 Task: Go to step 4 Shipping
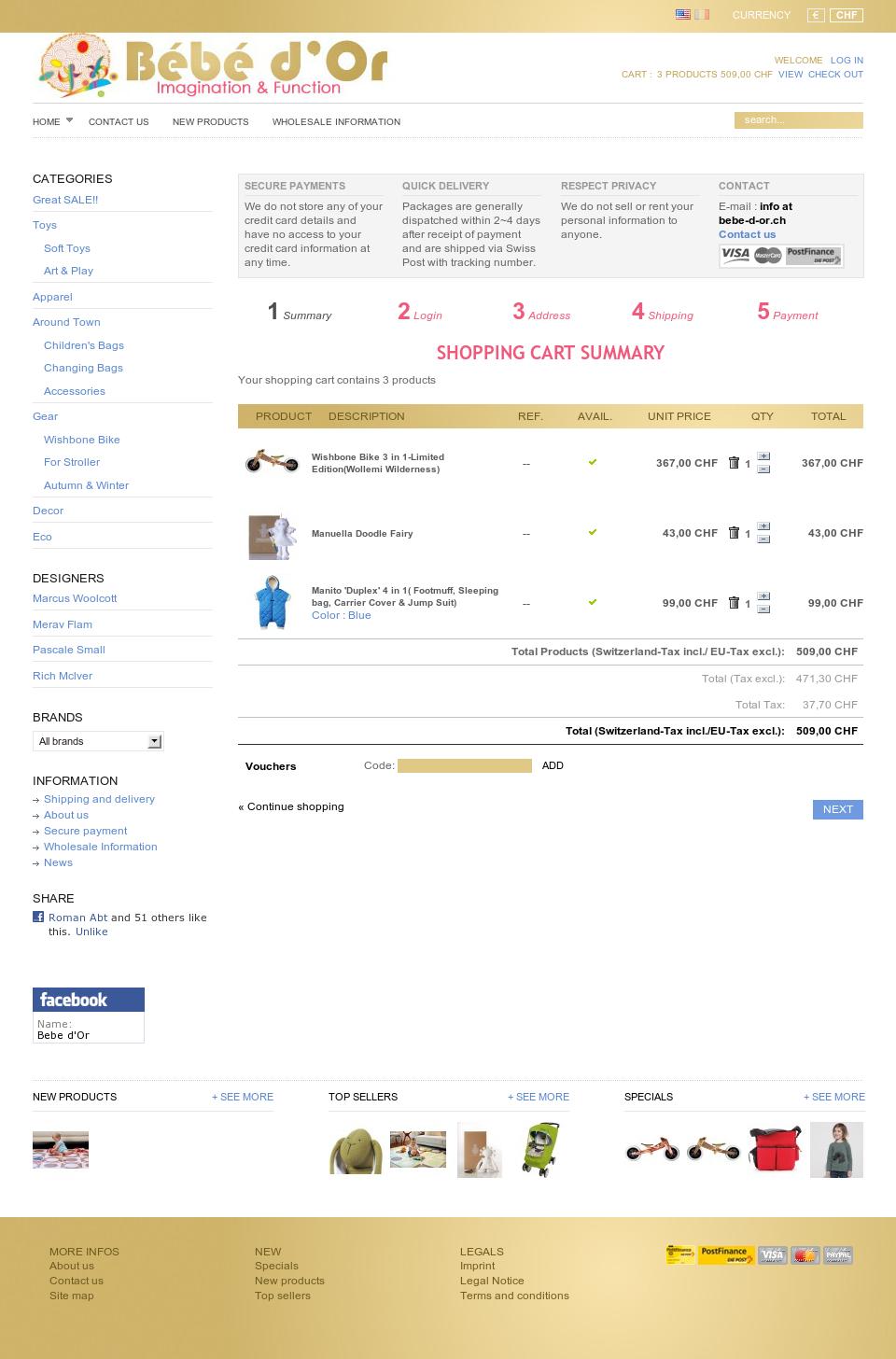tap(662, 312)
